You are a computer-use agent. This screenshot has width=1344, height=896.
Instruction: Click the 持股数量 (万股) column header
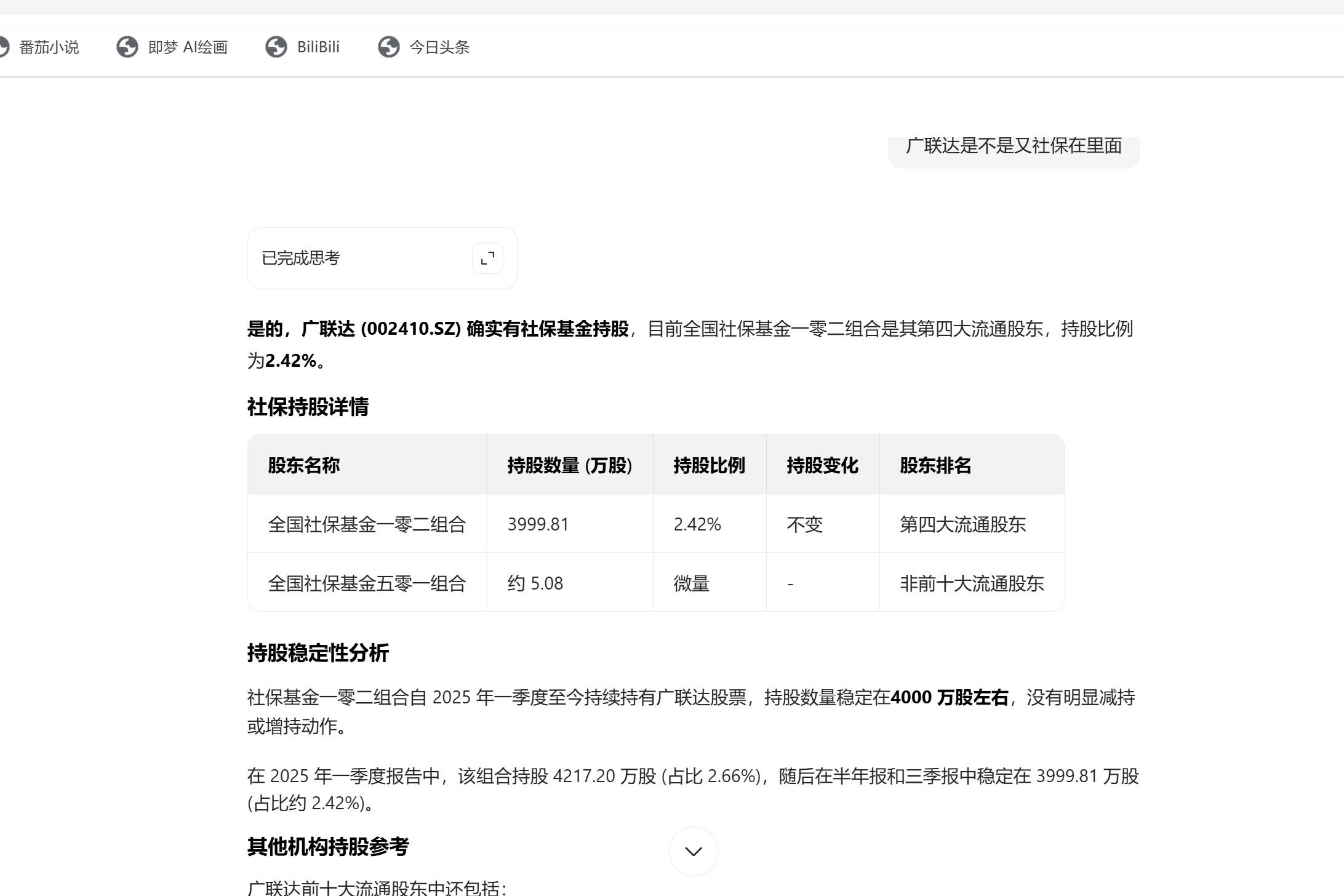570,465
